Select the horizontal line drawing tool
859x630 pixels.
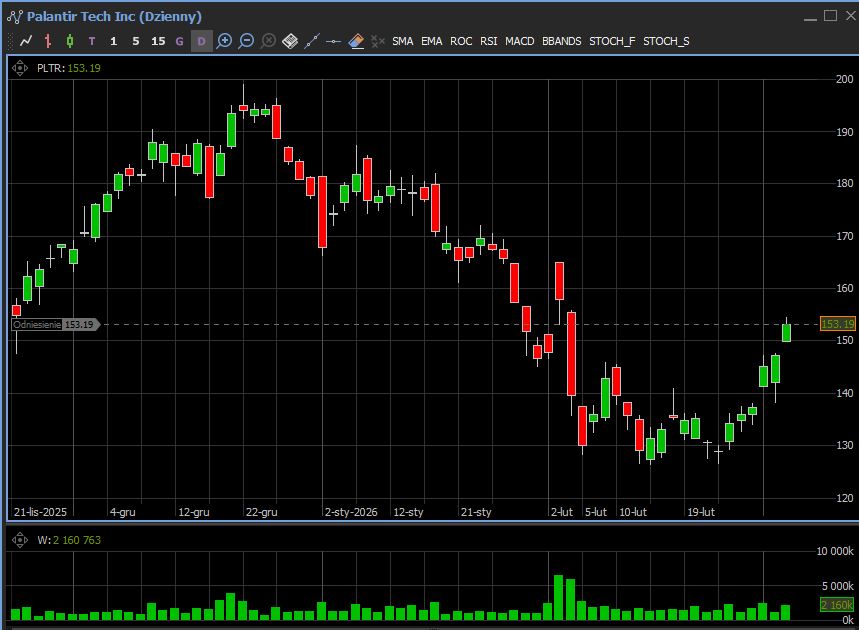click(x=334, y=41)
